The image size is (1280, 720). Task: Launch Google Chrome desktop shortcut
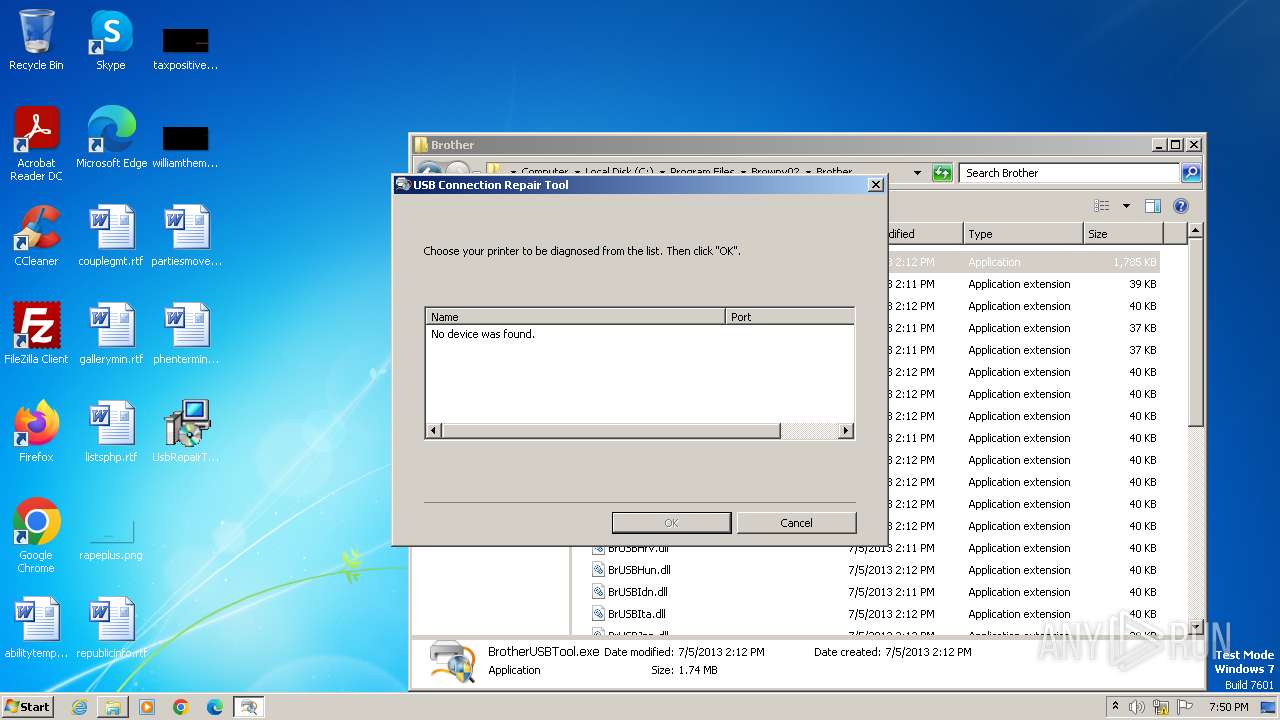pos(36,536)
